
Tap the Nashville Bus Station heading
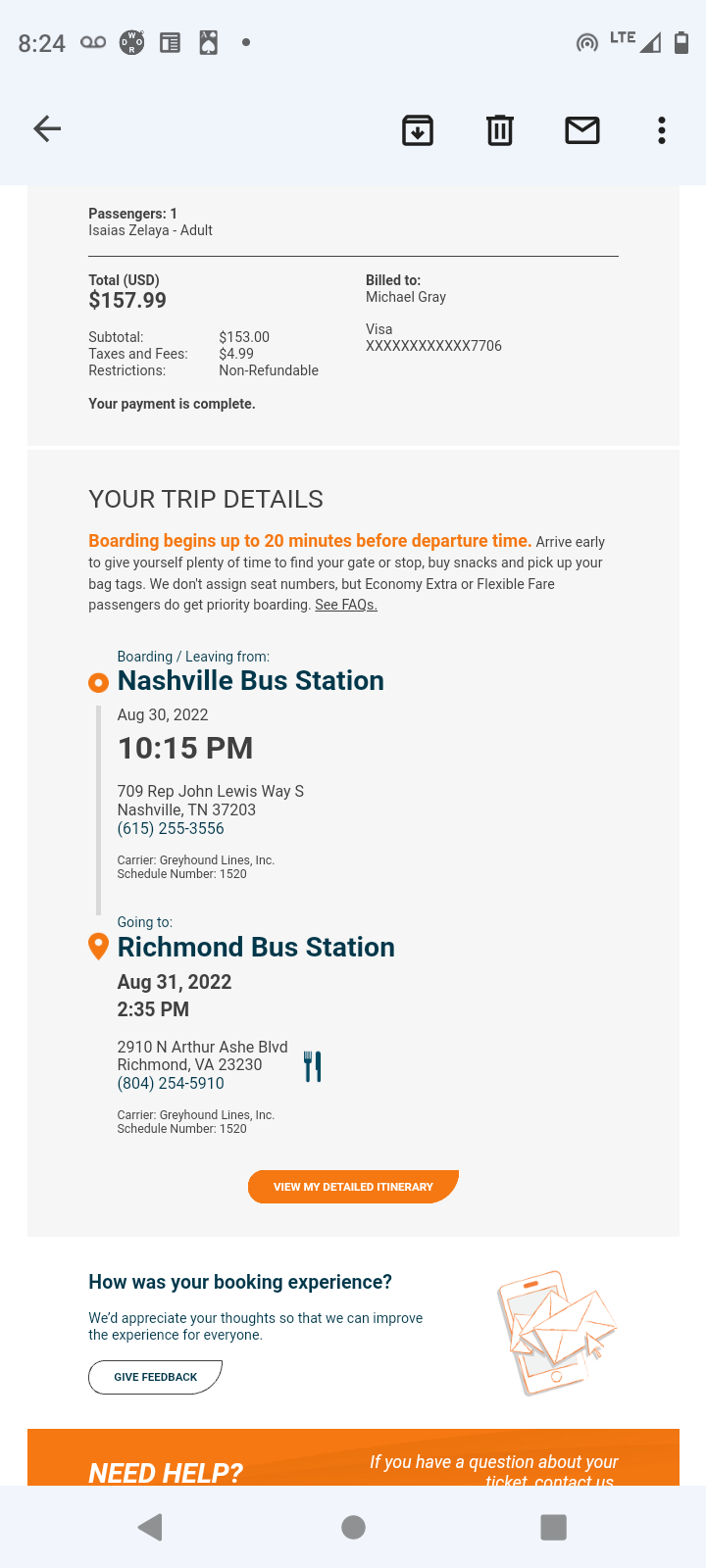[250, 681]
